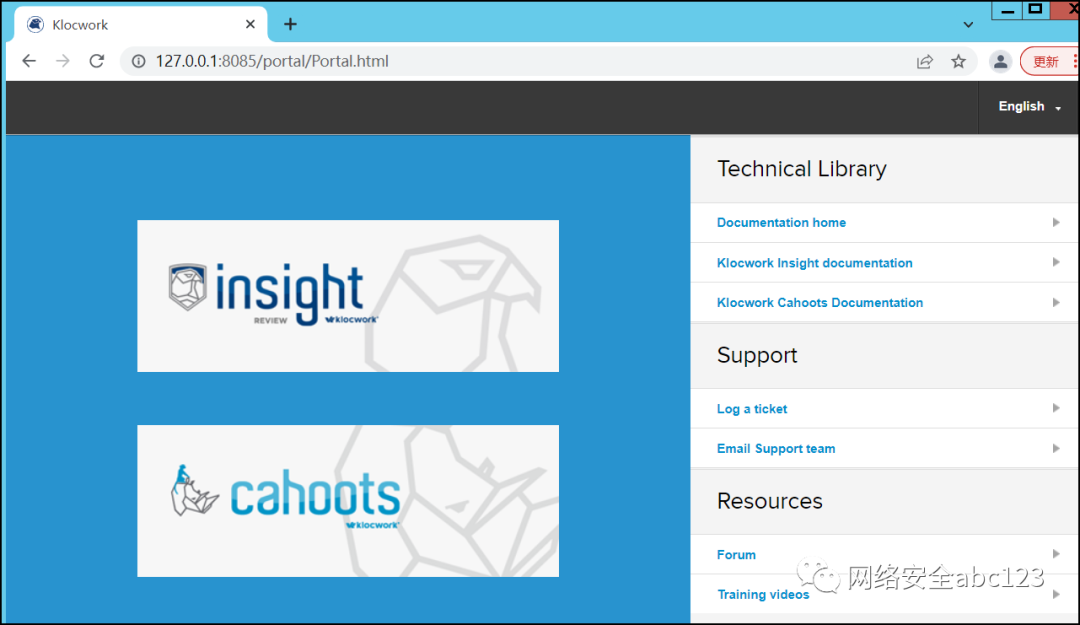Click arrow beside Email Support team
Image resolution: width=1080 pixels, height=625 pixels.
pos(1055,448)
